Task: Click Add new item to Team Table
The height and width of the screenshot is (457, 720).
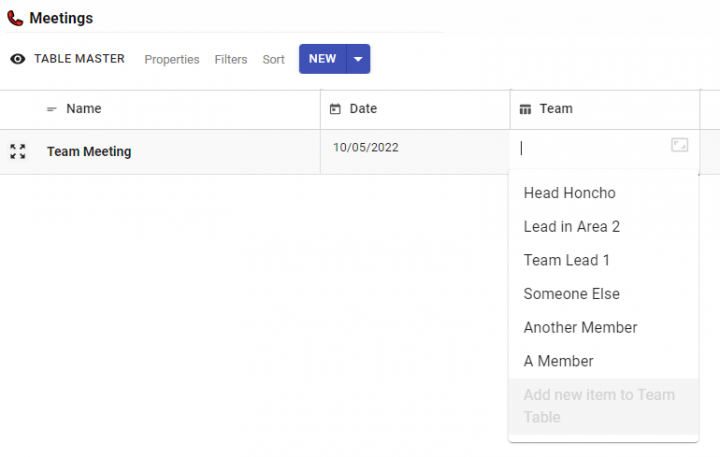Action: [x=600, y=406]
